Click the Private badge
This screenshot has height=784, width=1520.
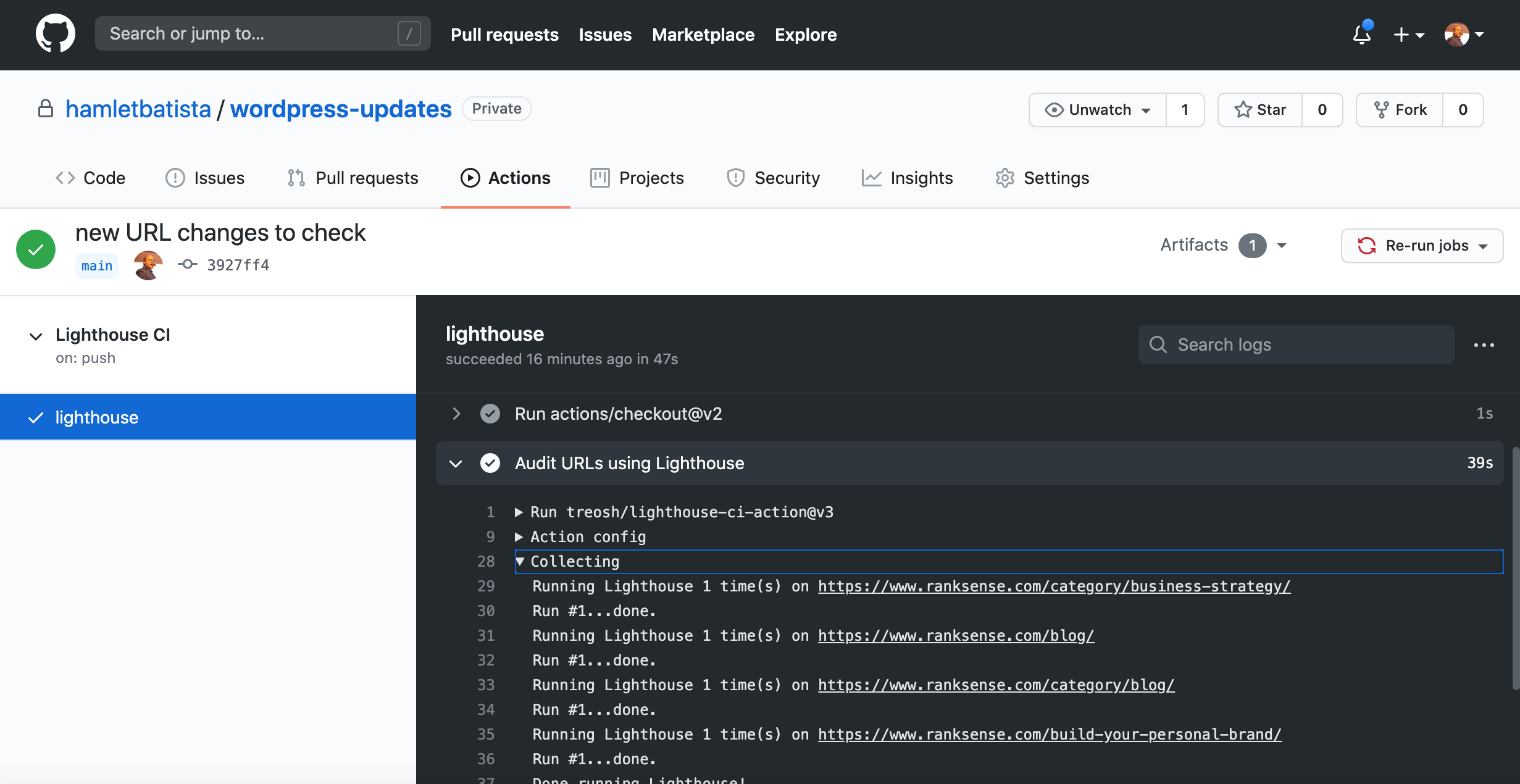pyautogui.click(x=496, y=109)
